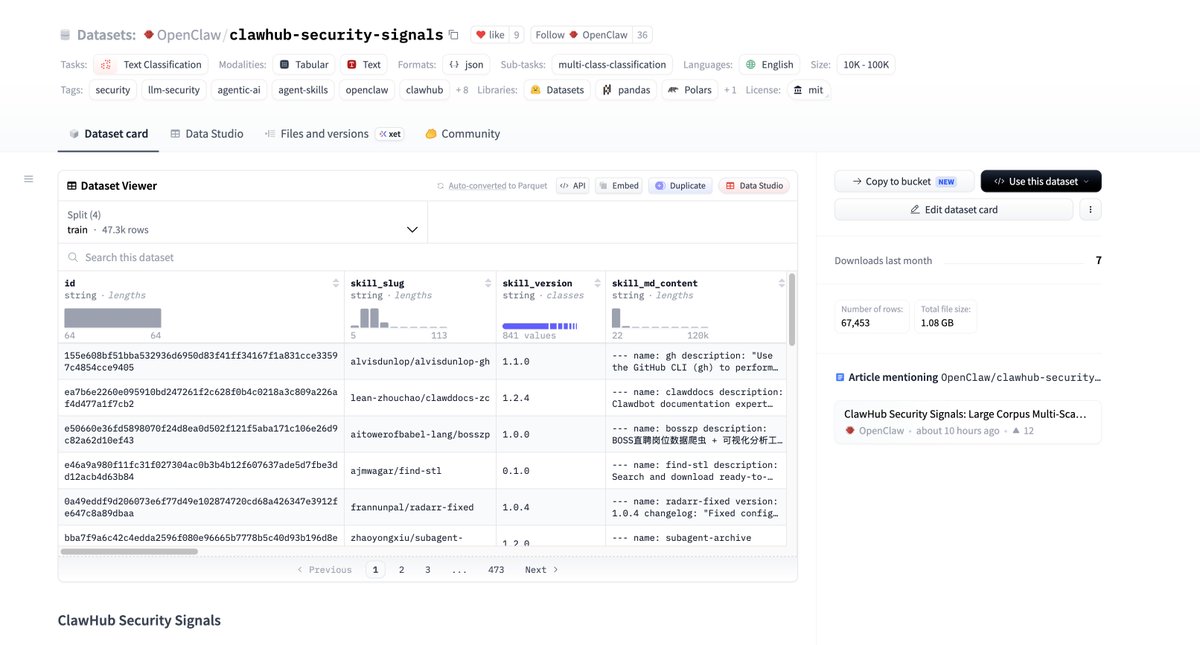Open the alvisdunlop/alvisdunlop-gh cell
The image size is (1200, 645).
pos(420,361)
